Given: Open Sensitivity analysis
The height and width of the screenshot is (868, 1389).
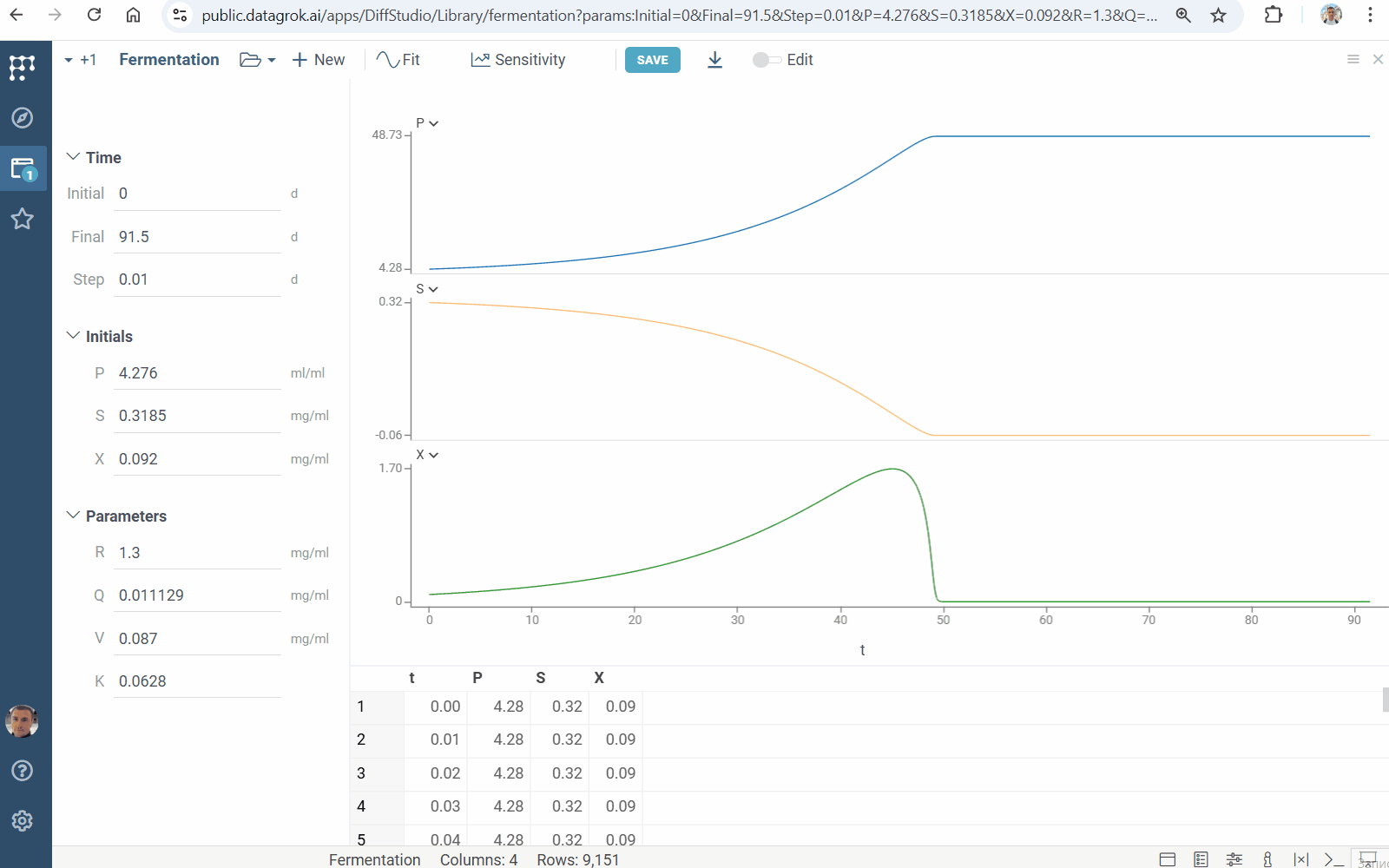Looking at the screenshot, I should pyautogui.click(x=518, y=60).
